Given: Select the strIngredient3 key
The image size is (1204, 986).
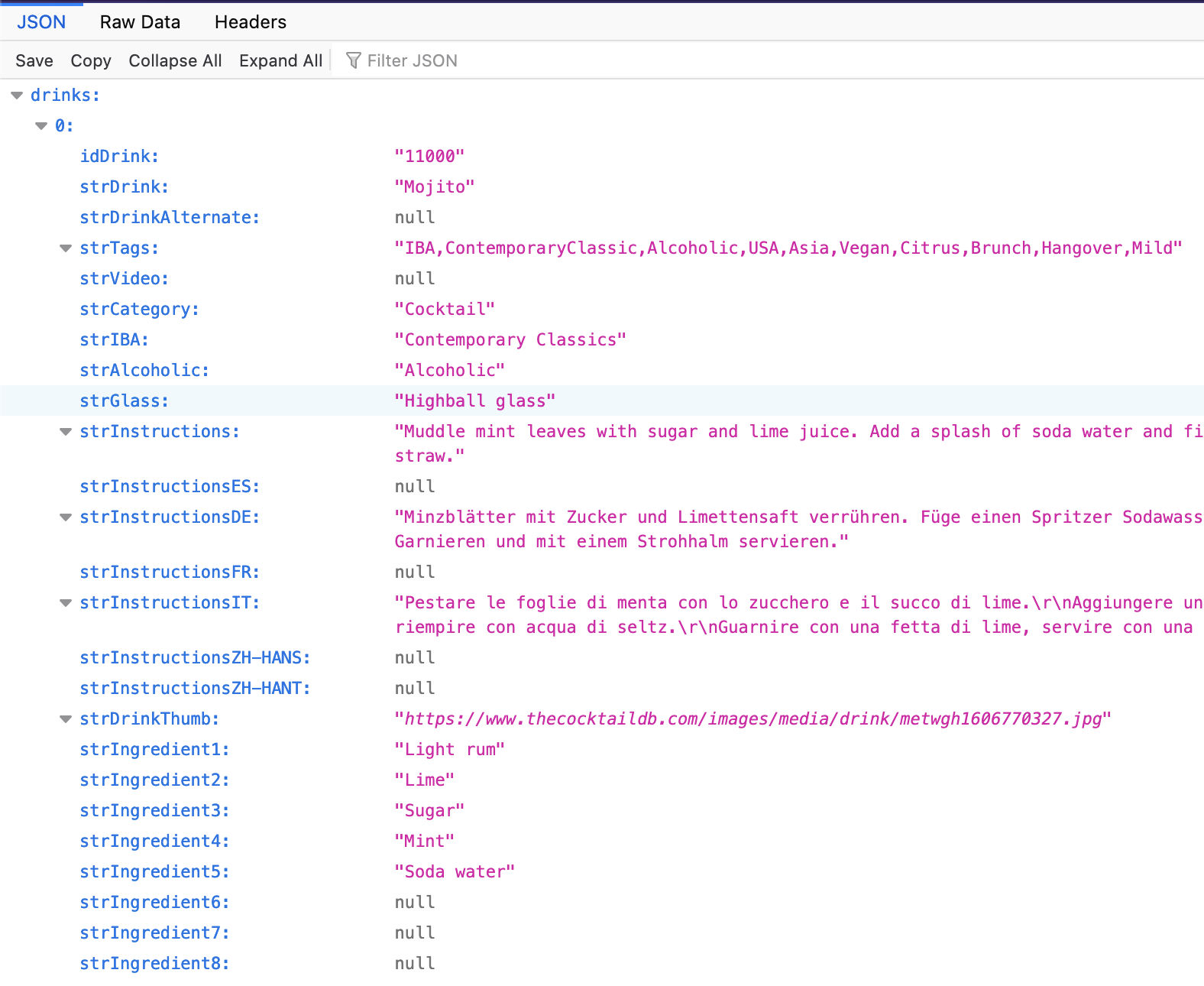Looking at the screenshot, I should click(154, 810).
